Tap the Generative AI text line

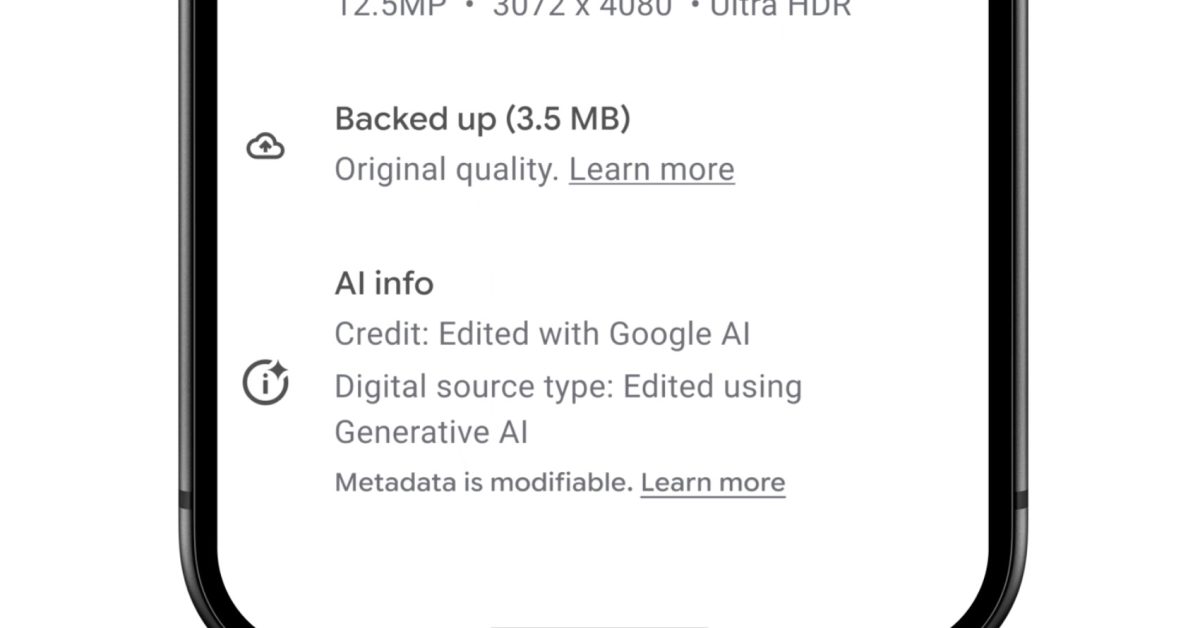tap(431, 433)
